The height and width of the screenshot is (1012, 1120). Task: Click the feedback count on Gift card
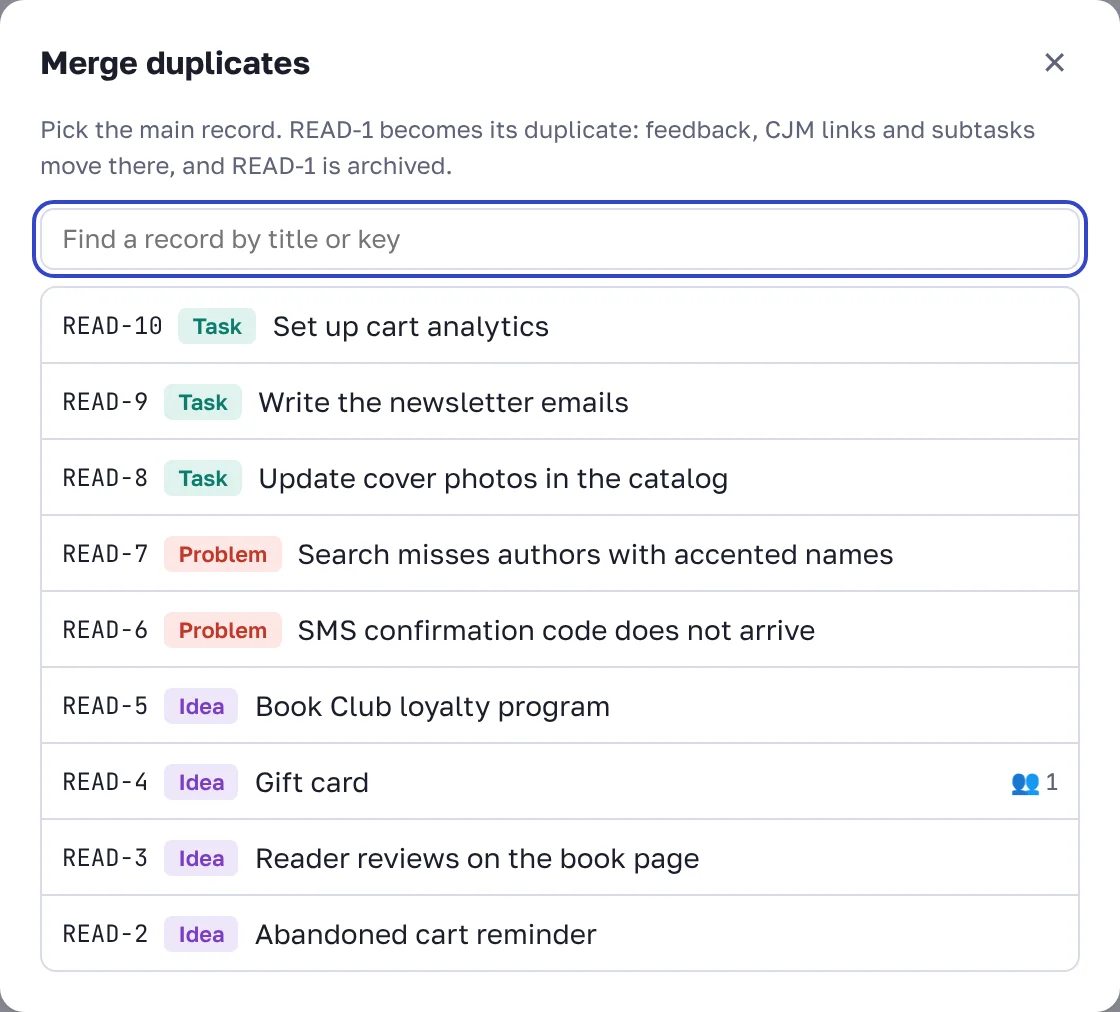coord(1051,783)
